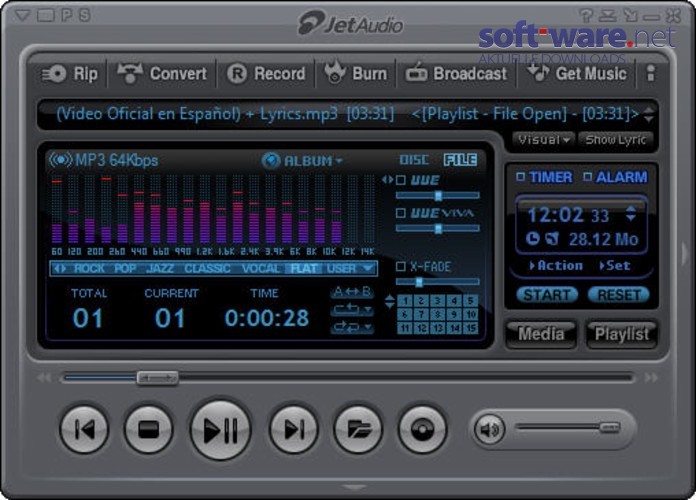Open the Visual dropdown

coord(544,140)
